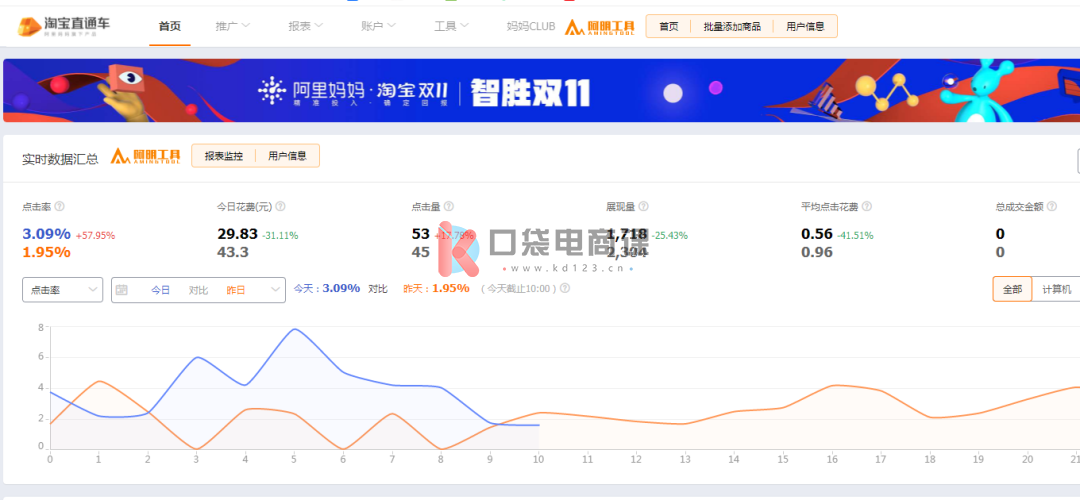Open help icon next to 今日花费(元)
Viewport: 1080px width, 500px height.
(280, 207)
